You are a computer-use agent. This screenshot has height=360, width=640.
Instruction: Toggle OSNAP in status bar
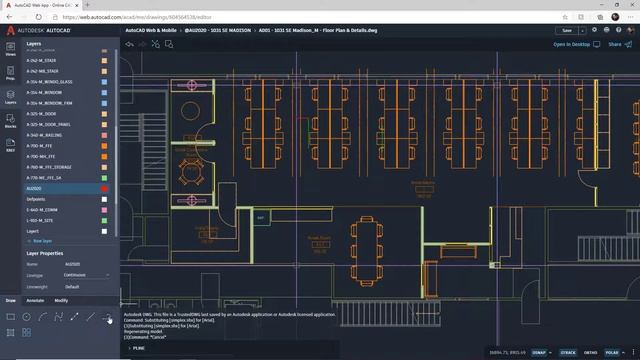(539, 353)
